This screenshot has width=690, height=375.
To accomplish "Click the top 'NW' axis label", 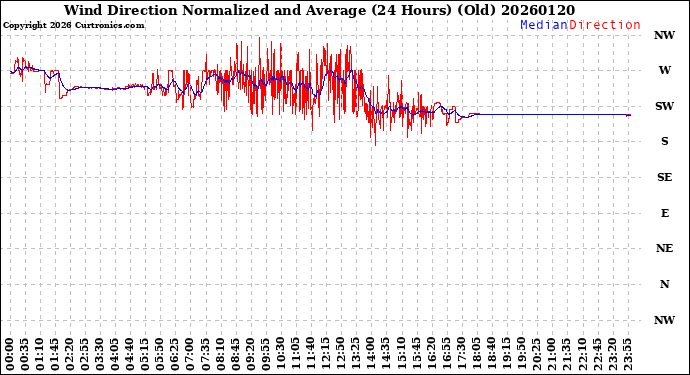I will pos(664,35).
